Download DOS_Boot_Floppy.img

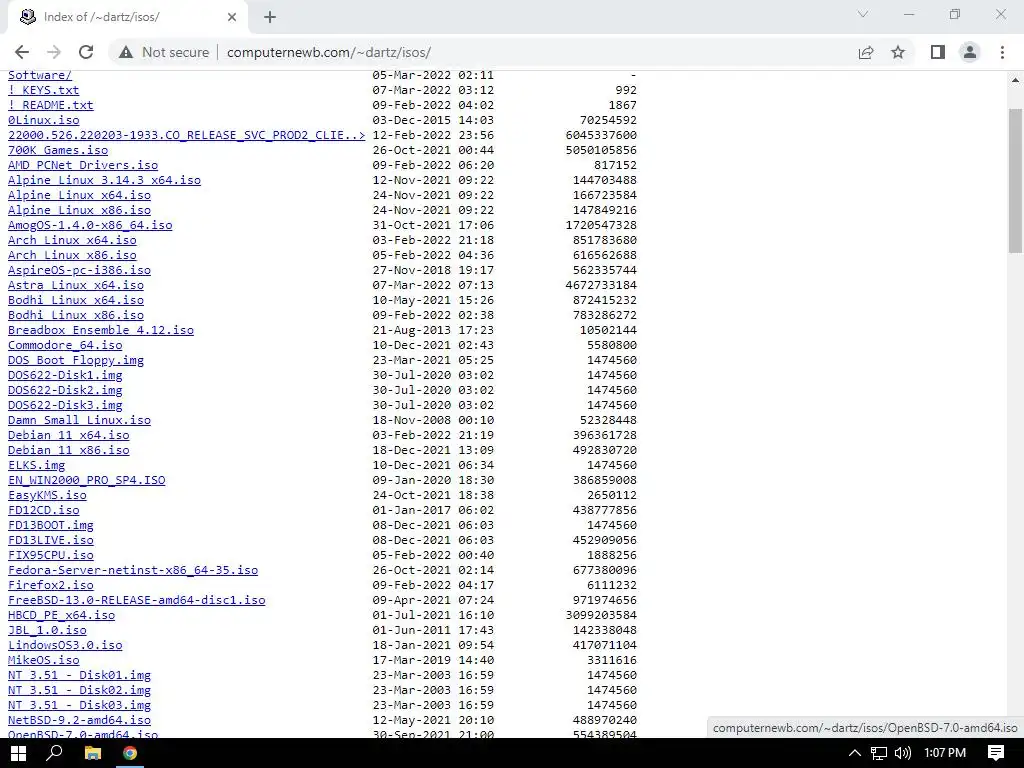tap(76, 360)
